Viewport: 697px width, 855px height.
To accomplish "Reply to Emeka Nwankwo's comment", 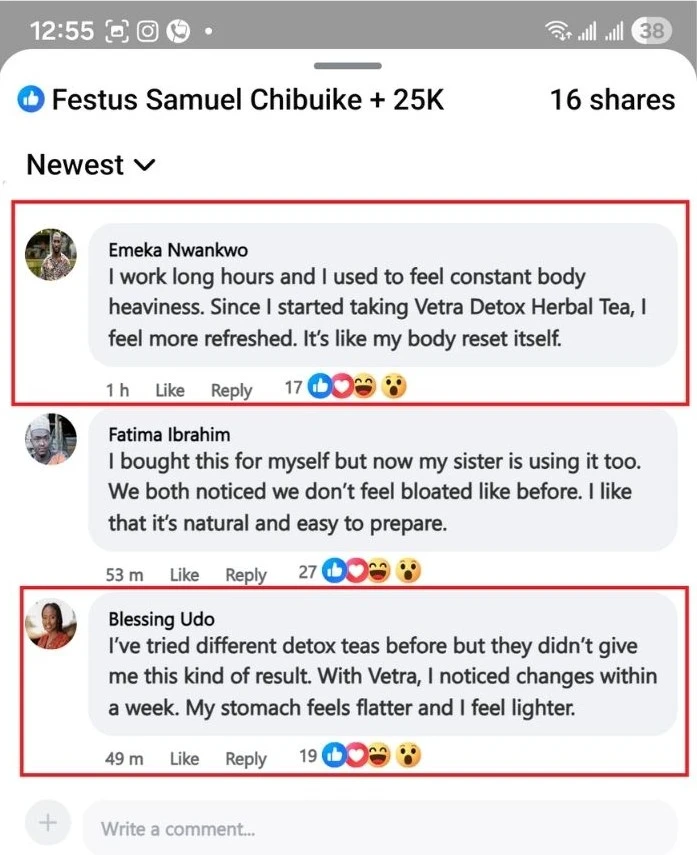I will [231, 390].
